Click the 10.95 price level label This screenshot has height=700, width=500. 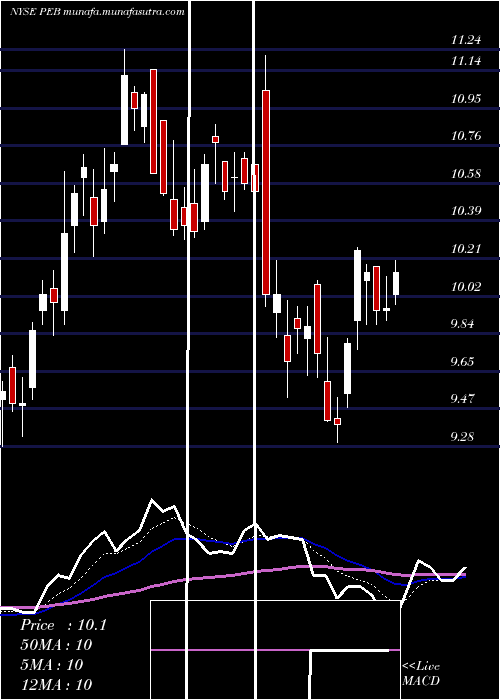pos(466,99)
